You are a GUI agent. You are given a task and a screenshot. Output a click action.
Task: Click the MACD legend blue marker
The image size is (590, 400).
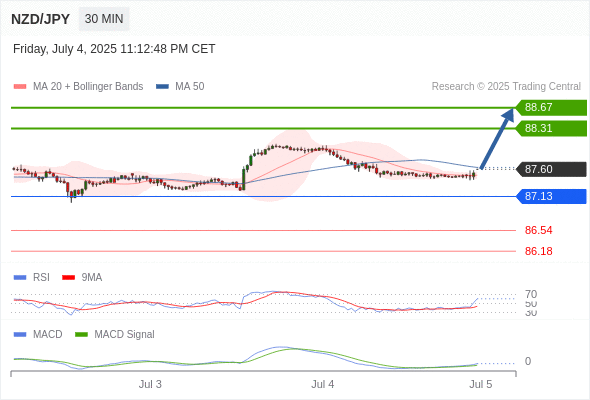pos(20,335)
